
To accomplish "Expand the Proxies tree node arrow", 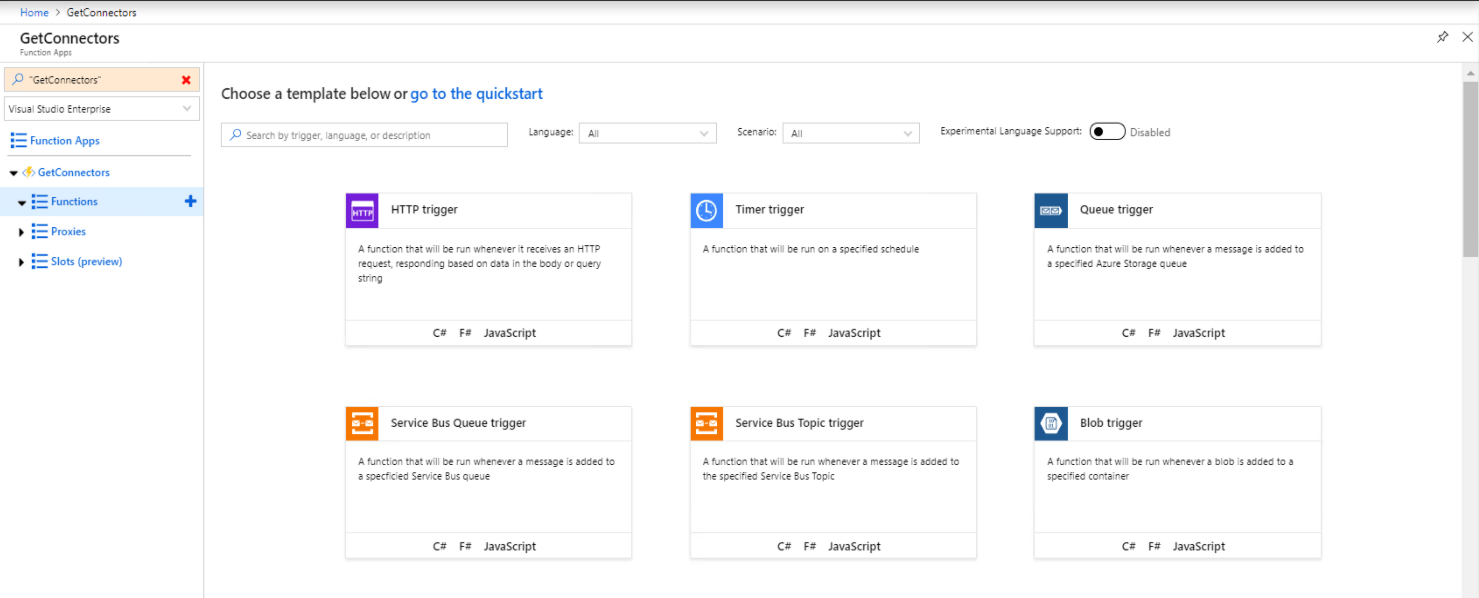I will [22, 232].
